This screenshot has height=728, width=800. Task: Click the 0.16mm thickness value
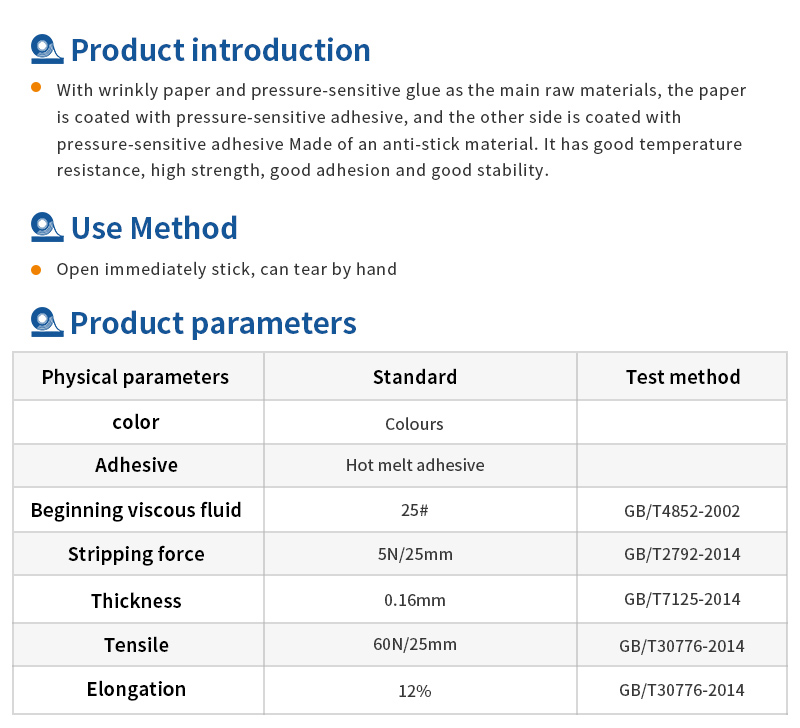click(x=415, y=600)
